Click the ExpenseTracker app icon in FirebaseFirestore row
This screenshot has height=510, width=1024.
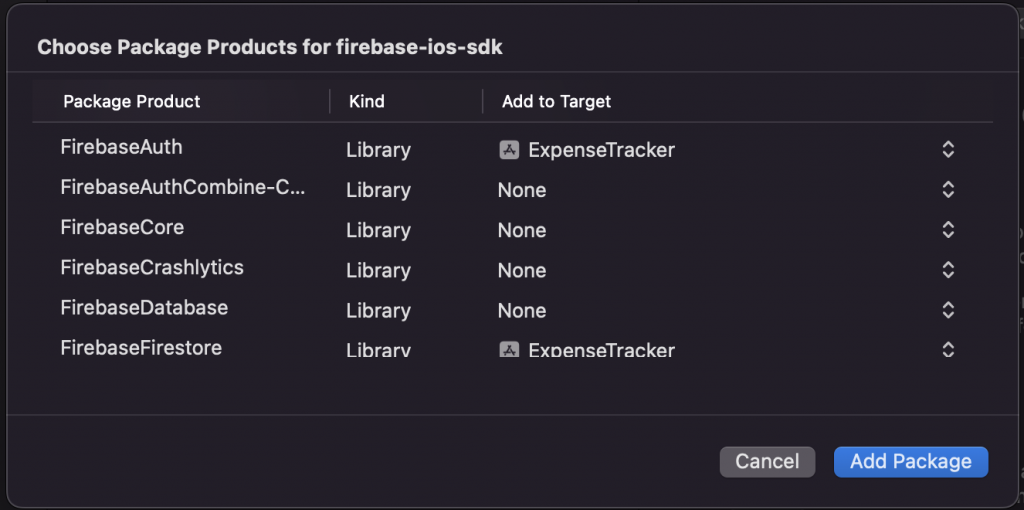(x=509, y=350)
